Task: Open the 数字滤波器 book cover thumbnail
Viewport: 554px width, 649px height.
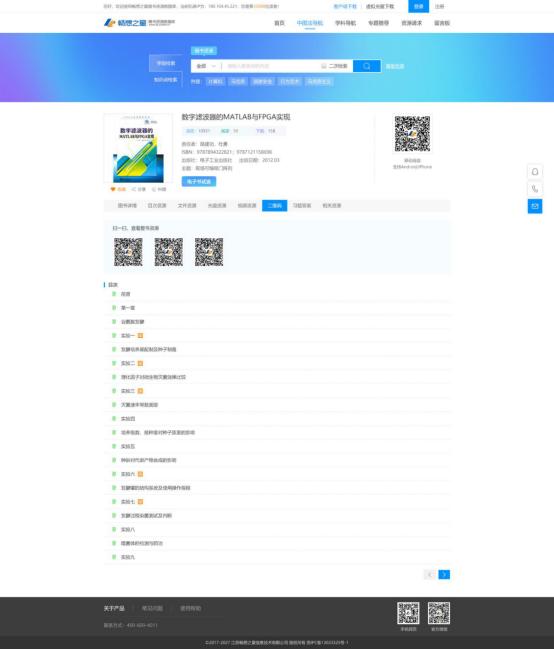Action: (138, 149)
